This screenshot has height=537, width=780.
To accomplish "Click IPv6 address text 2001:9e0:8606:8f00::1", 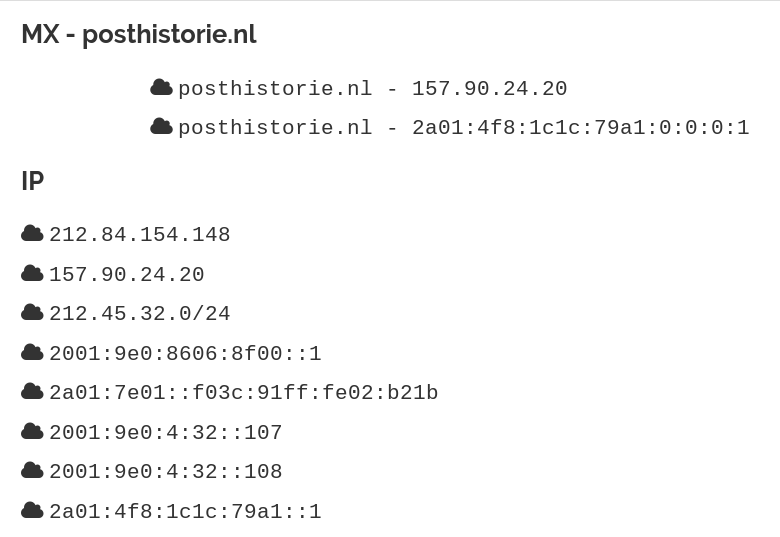I will point(185,354).
